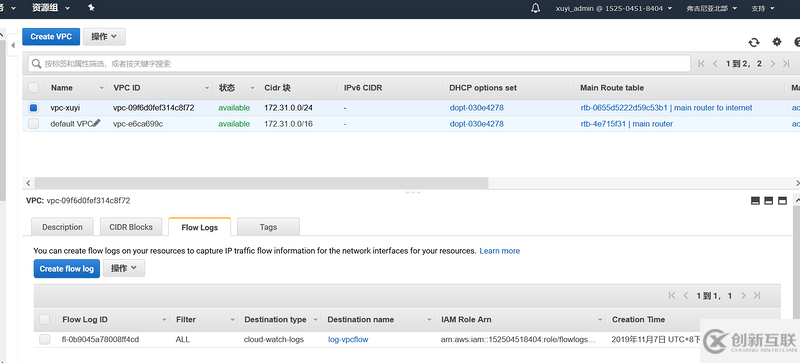Viewport: 800px width, 363px height.
Task: Switch to the Description tab
Action: [62, 227]
